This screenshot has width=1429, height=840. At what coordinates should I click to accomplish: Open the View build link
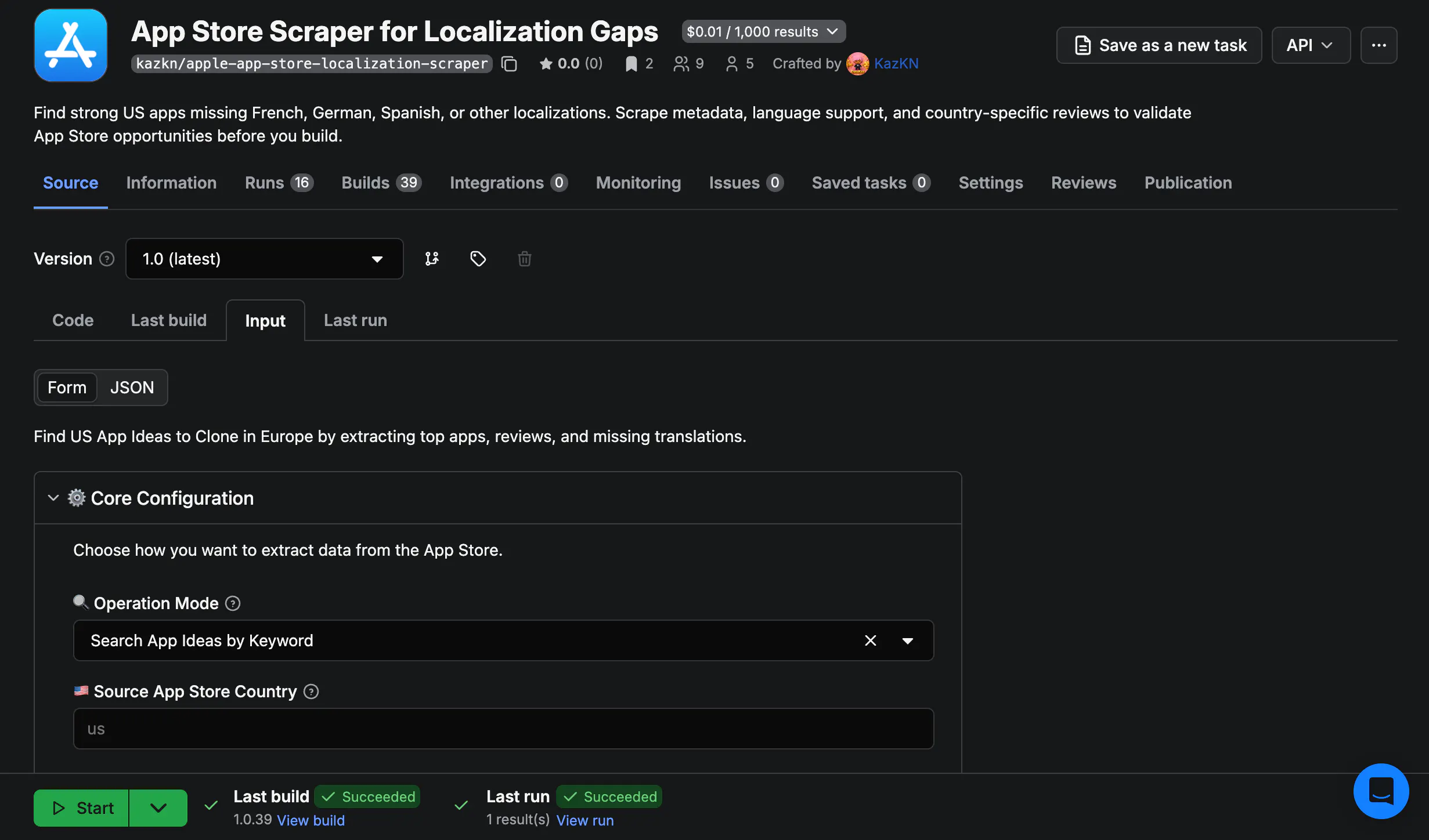tap(311, 820)
